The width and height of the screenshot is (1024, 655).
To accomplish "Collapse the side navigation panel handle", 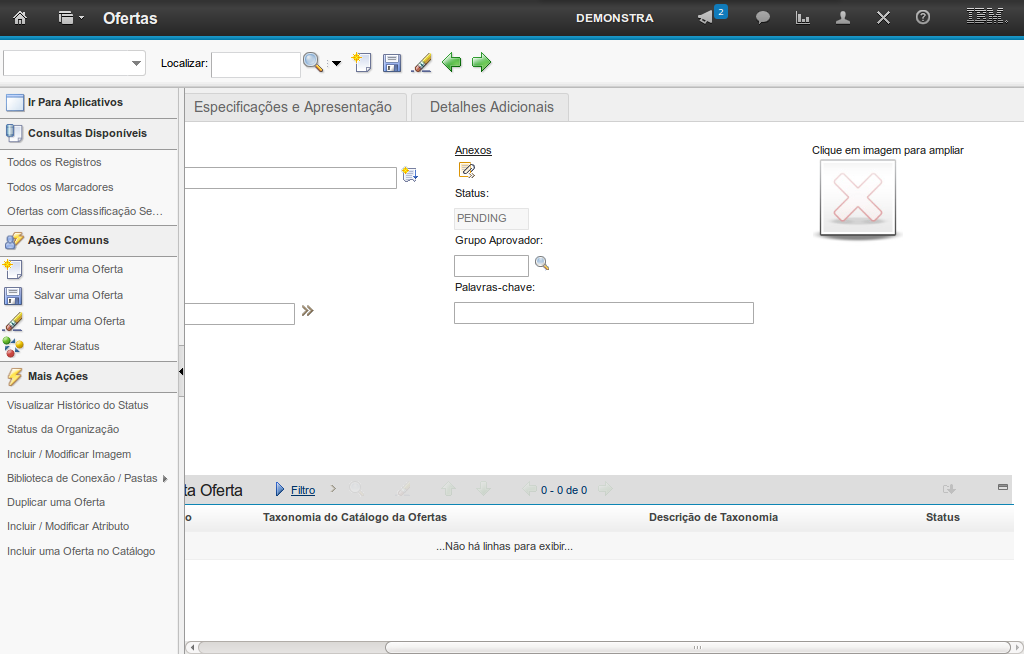I will (x=181, y=371).
